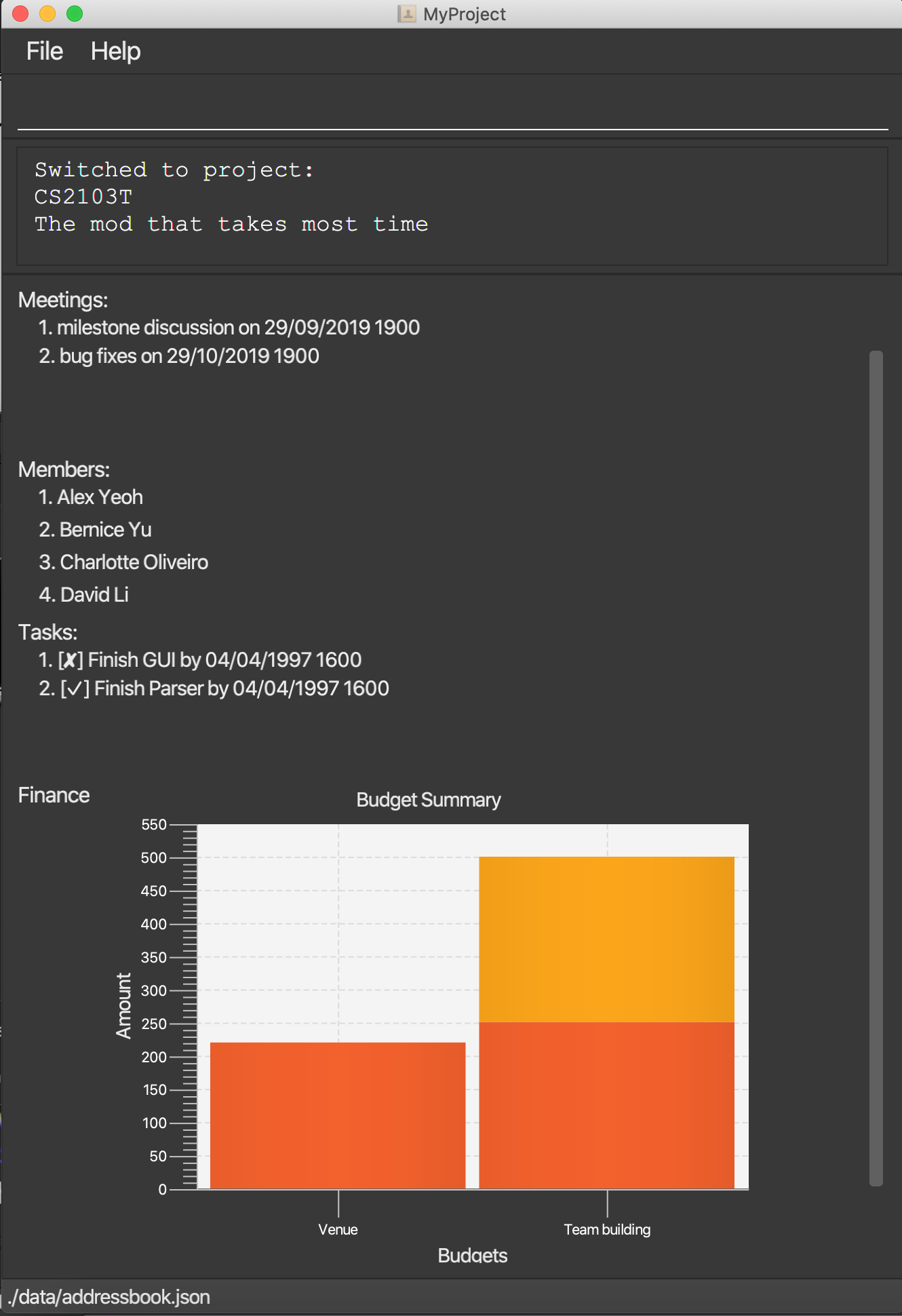Click the yellow segment of Team building bar

[x=607, y=940]
